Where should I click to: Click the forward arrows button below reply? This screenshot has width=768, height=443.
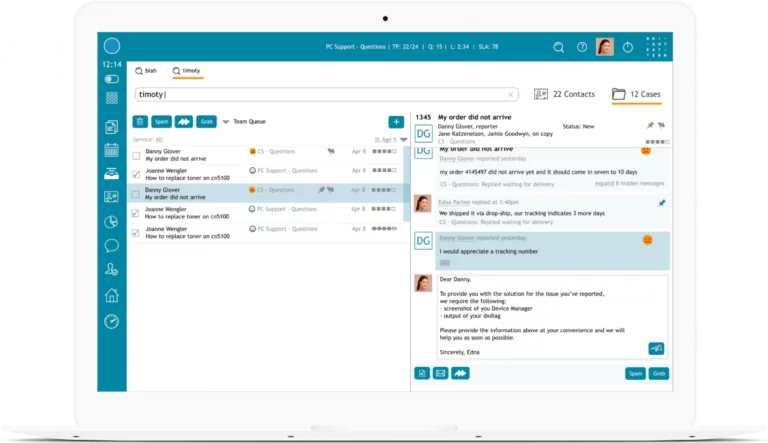point(460,373)
